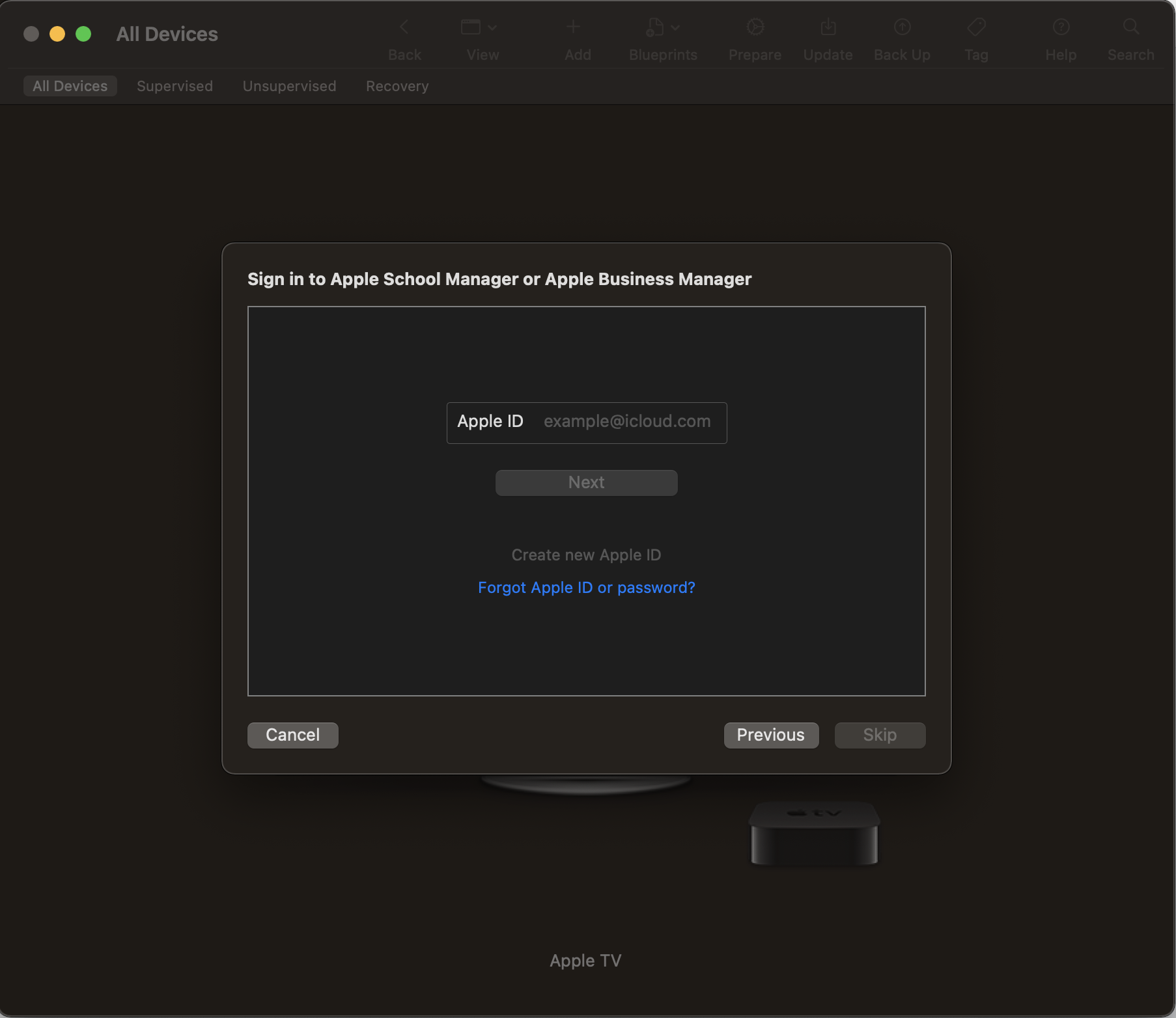
Task: Click the gray close window button
Action: pos(31,34)
